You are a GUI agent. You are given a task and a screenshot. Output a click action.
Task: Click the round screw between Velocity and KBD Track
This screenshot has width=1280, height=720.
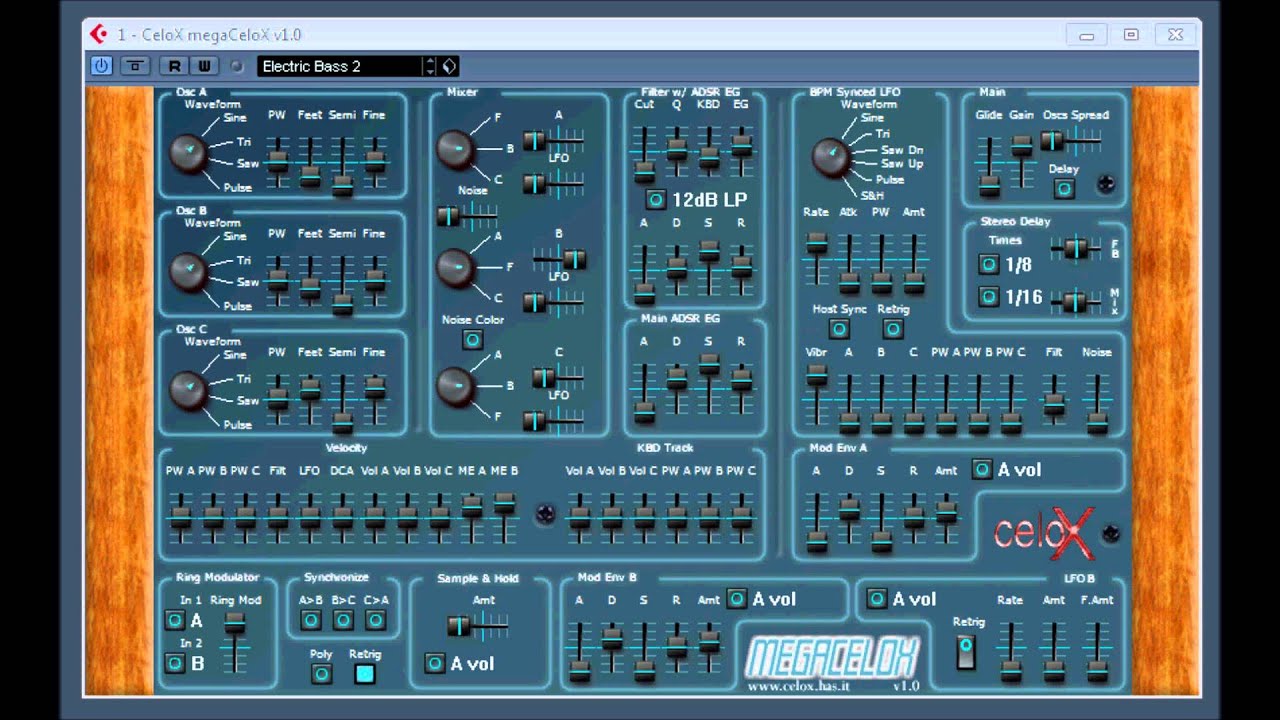pyautogui.click(x=544, y=514)
